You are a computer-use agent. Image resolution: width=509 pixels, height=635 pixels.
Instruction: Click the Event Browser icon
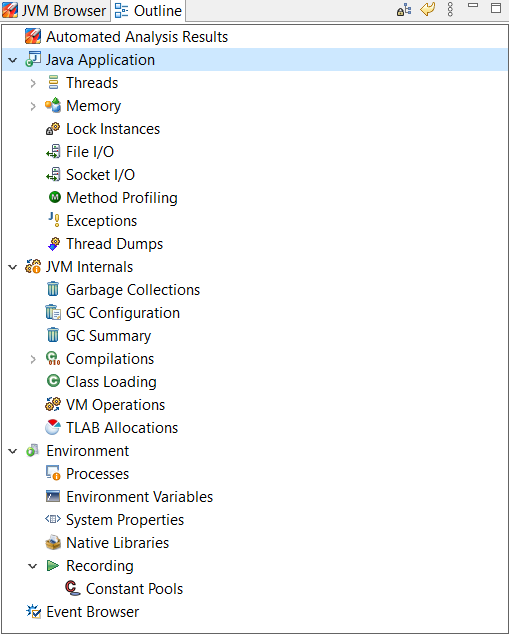[33, 612]
